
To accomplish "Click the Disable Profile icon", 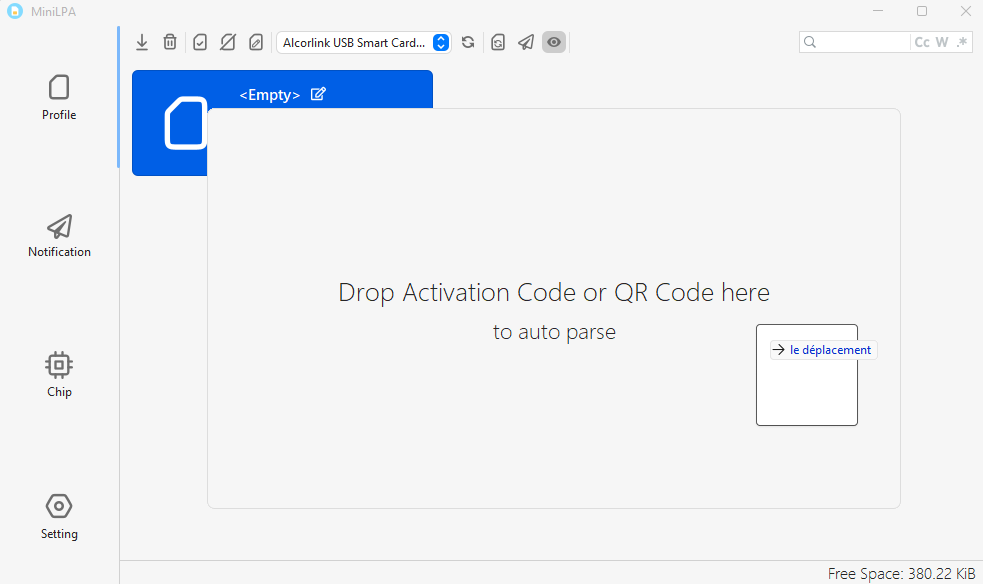I will pyautogui.click(x=228, y=42).
